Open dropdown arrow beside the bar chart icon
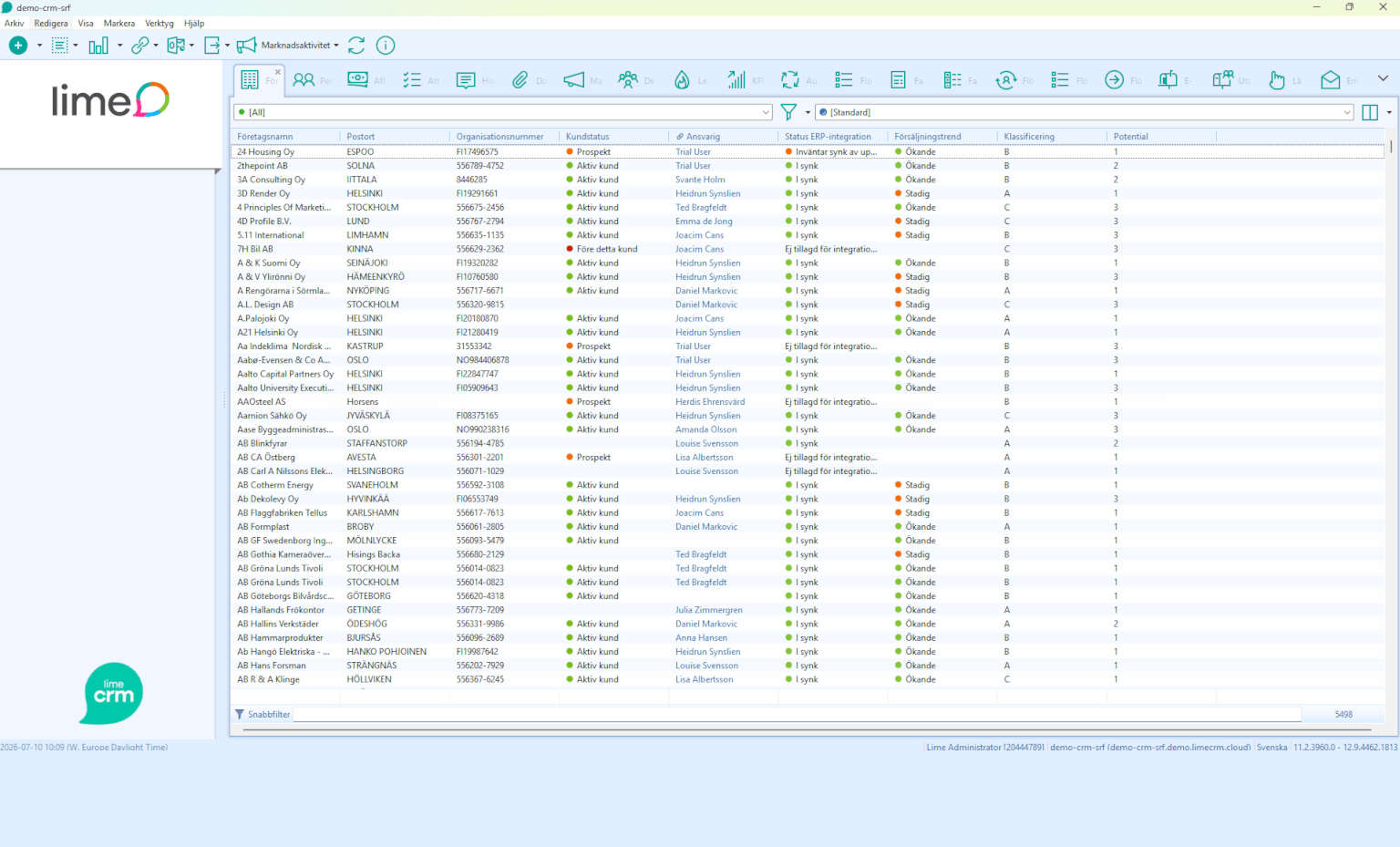The image size is (1400, 847). click(119, 46)
